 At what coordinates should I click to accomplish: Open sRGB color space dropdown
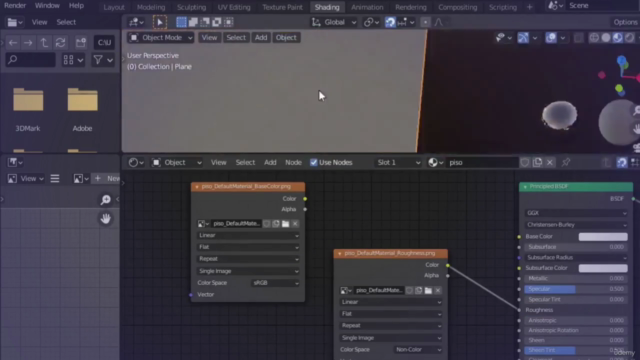[x=275, y=283]
